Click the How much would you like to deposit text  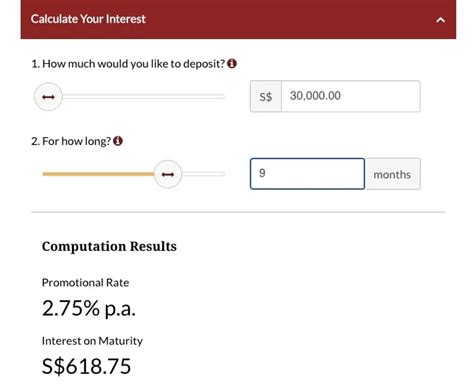[x=128, y=64]
